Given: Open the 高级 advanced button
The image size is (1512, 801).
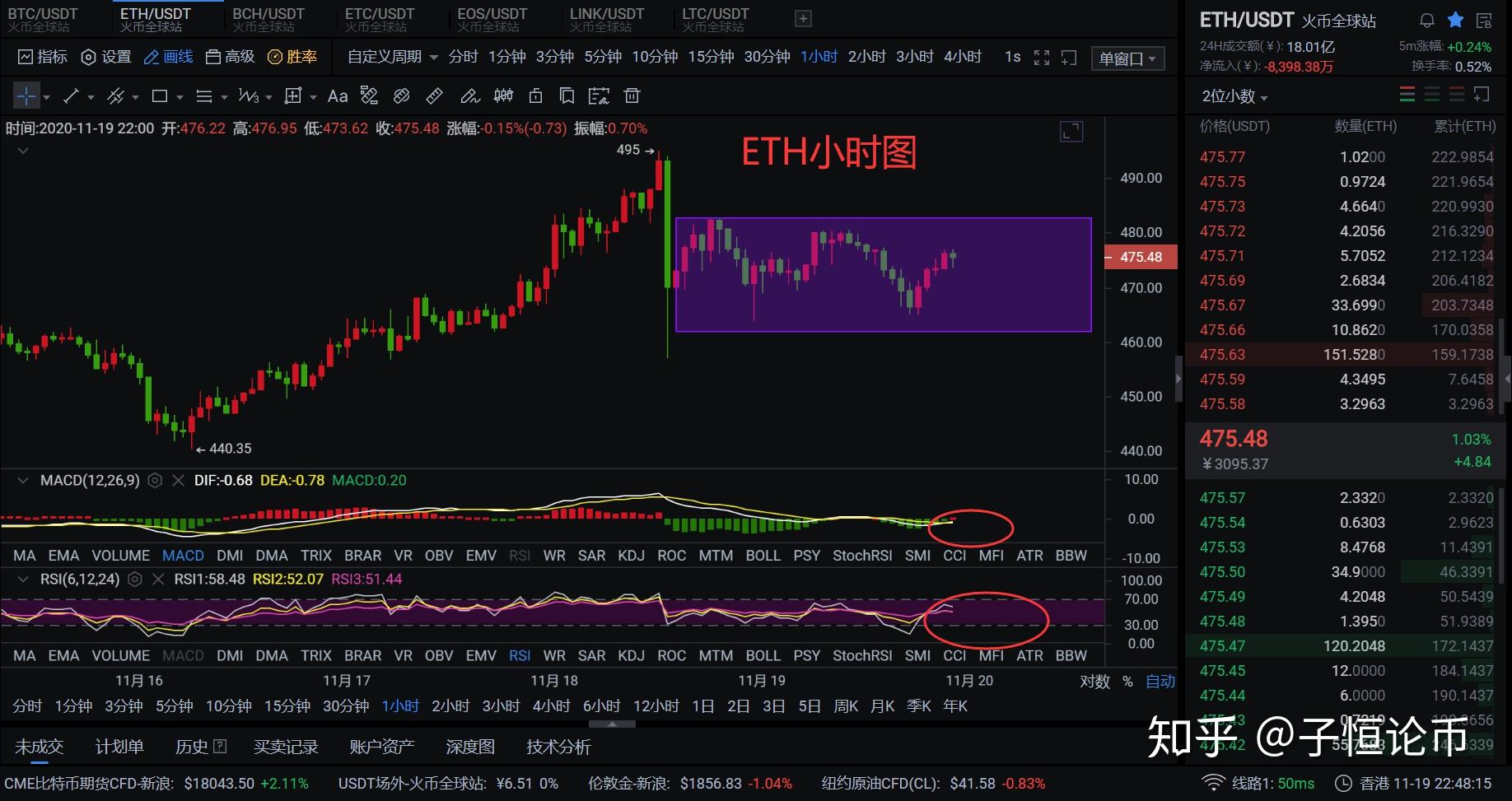Looking at the screenshot, I should (x=230, y=57).
